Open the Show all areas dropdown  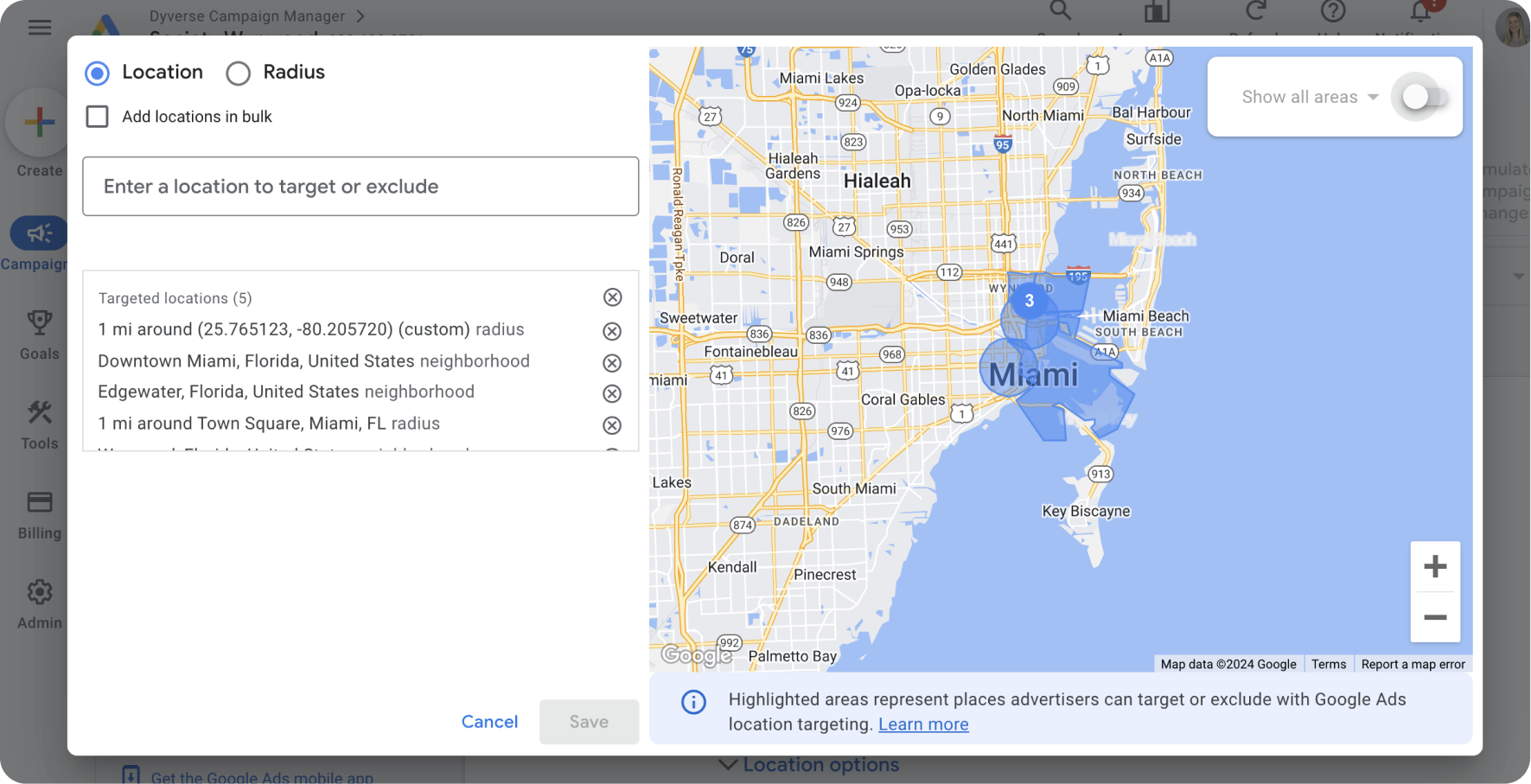point(1309,97)
